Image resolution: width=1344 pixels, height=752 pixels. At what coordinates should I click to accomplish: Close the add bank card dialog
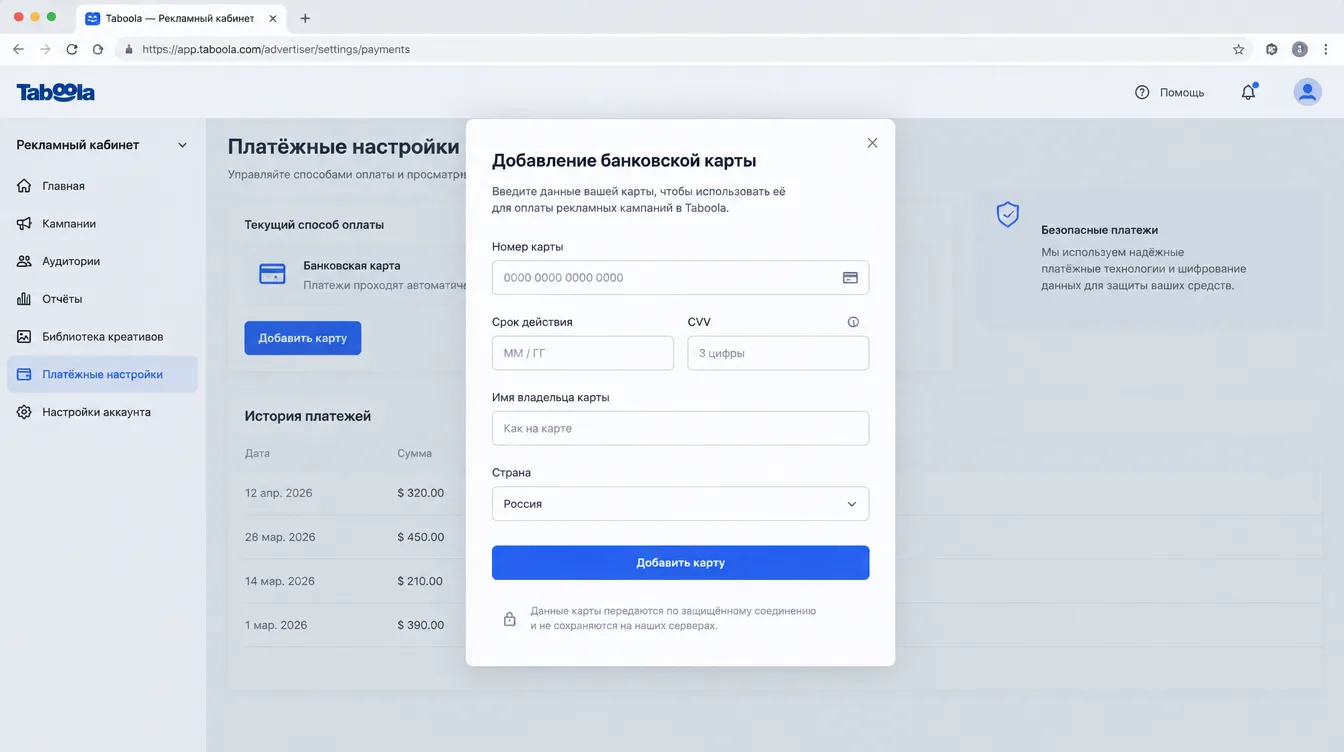point(872,143)
